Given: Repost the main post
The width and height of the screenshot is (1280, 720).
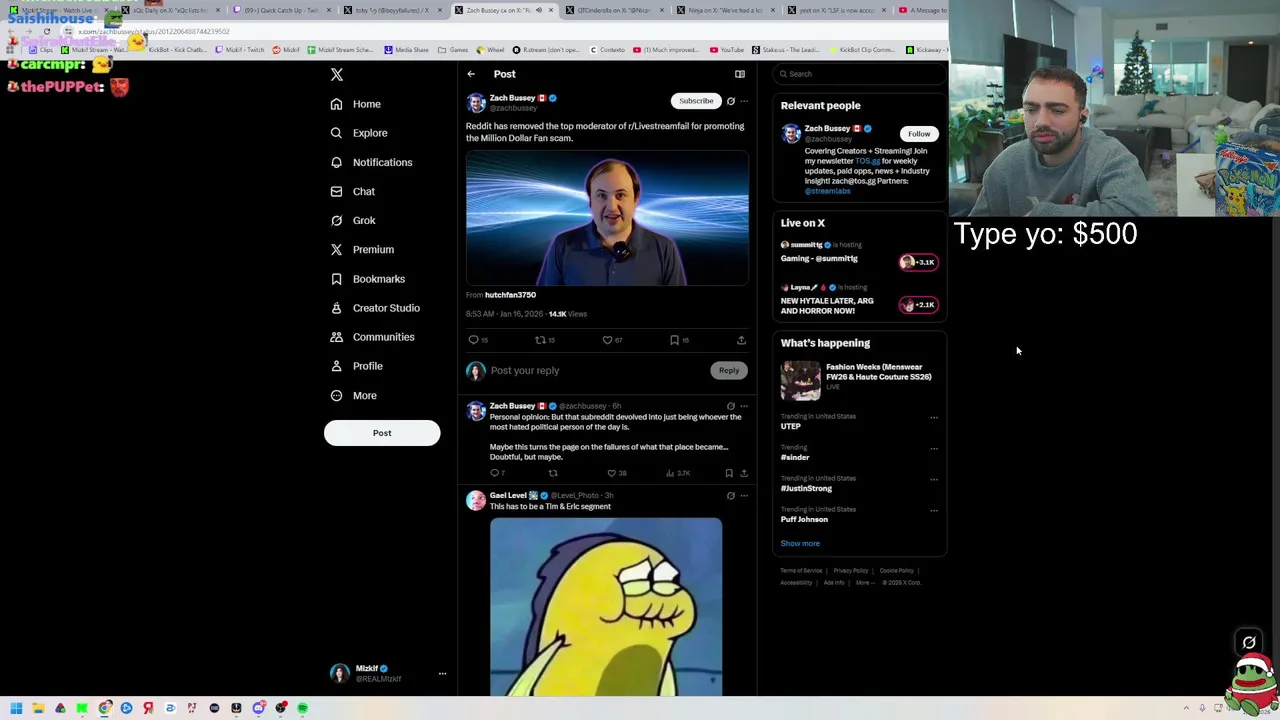Looking at the screenshot, I should click(x=541, y=340).
